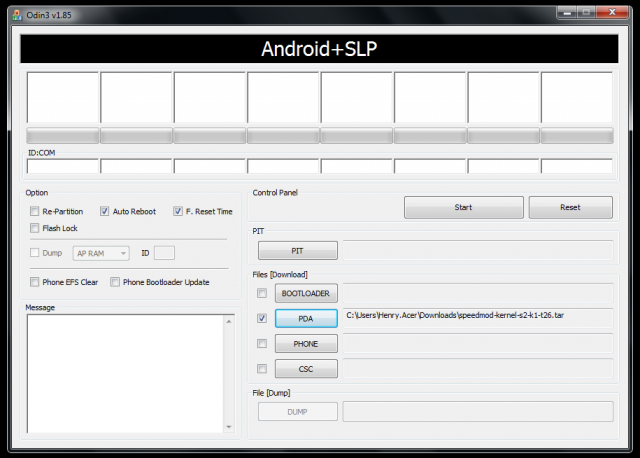Click the Files [Download] group label
This screenshot has height=458, width=640.
point(280,274)
